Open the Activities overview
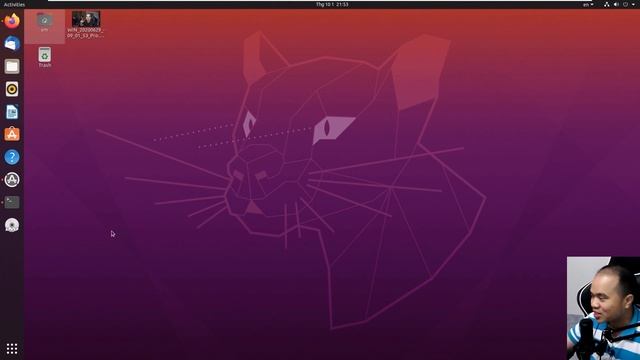This screenshot has height=360, width=640. point(14,4)
